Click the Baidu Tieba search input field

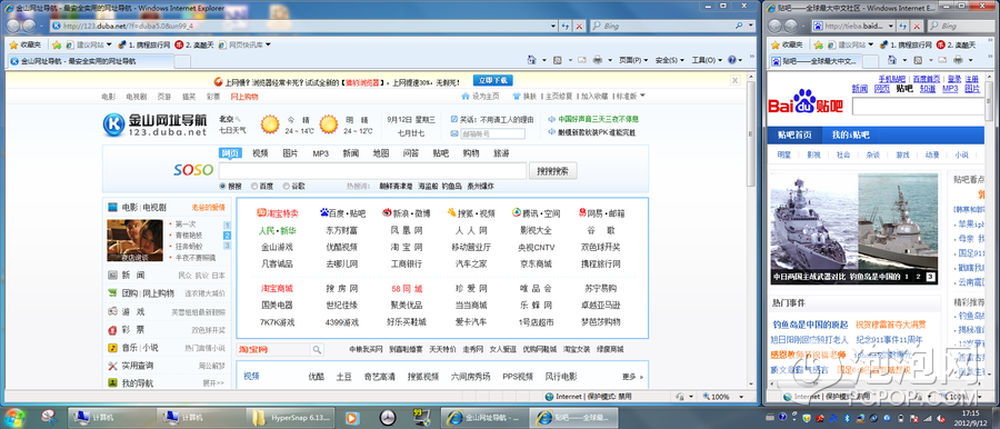(x=918, y=106)
